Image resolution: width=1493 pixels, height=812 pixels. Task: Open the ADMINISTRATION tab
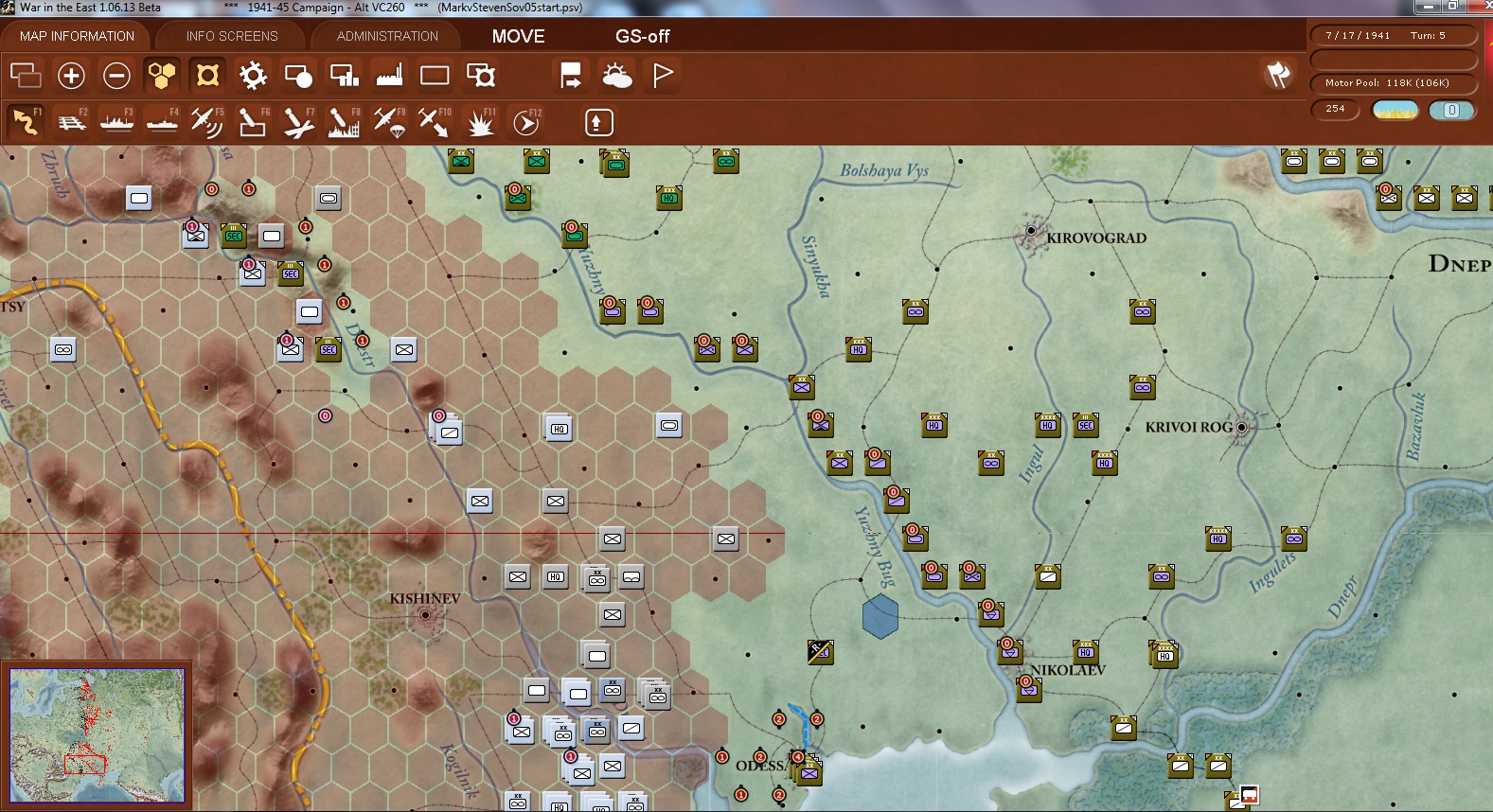pyautogui.click(x=387, y=36)
